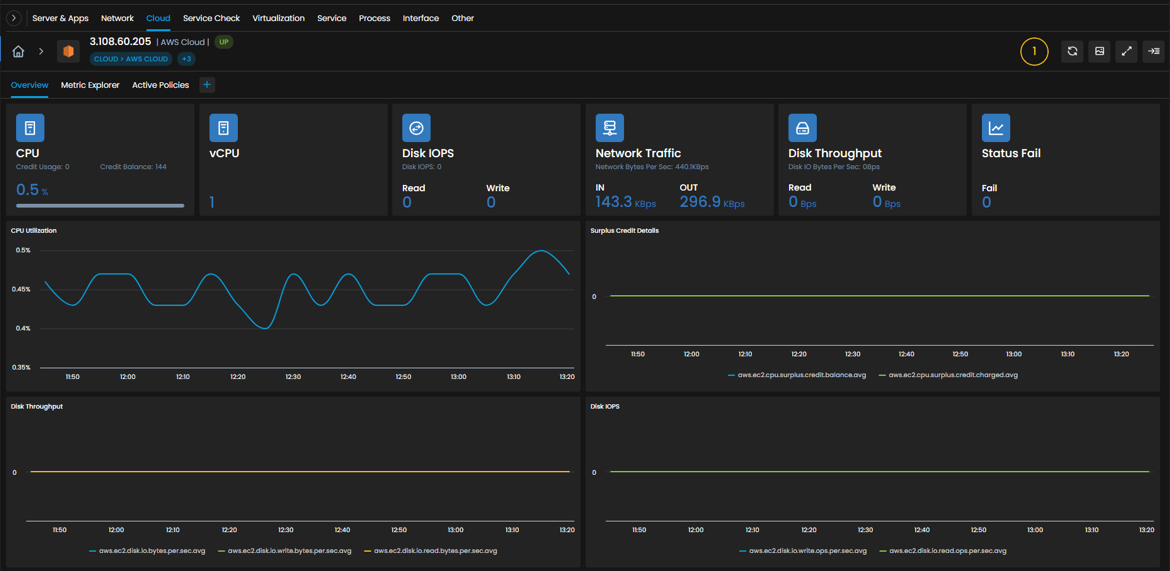Expand the +3 additional tags badge
The width and height of the screenshot is (1170, 571).
click(187, 58)
